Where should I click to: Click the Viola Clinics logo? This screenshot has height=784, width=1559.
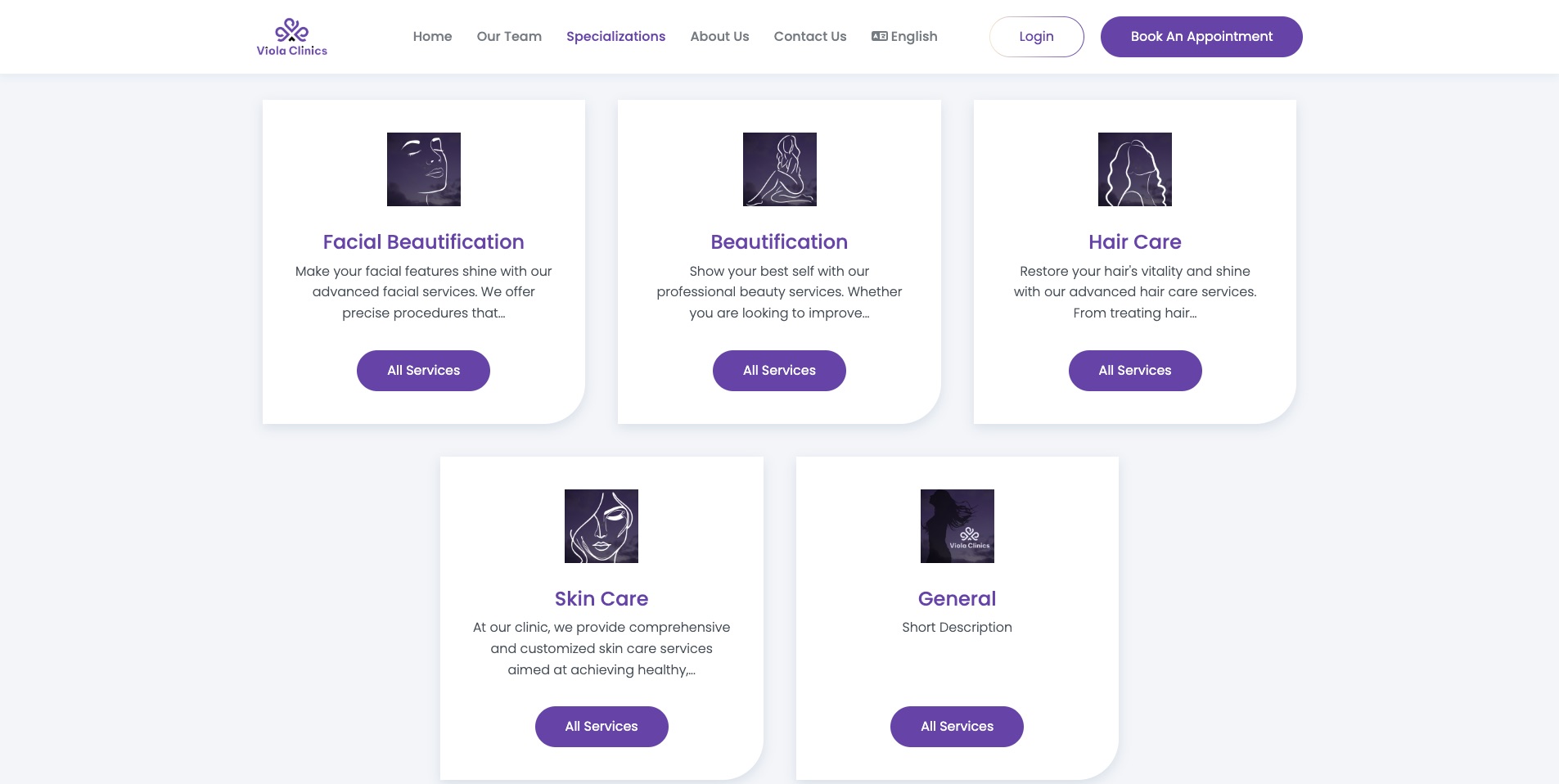291,37
